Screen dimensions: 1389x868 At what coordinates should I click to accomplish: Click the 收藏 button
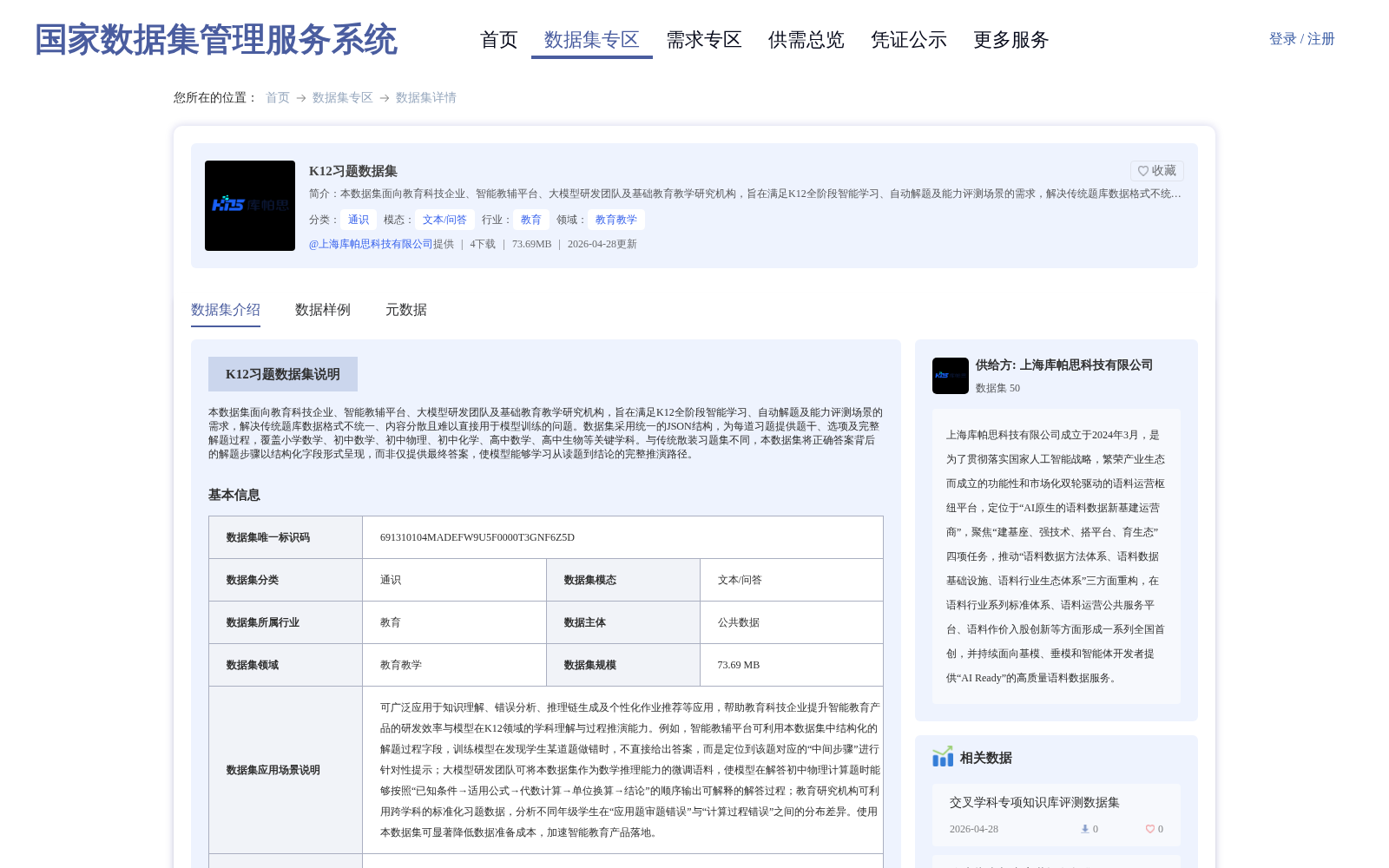[x=1157, y=171]
